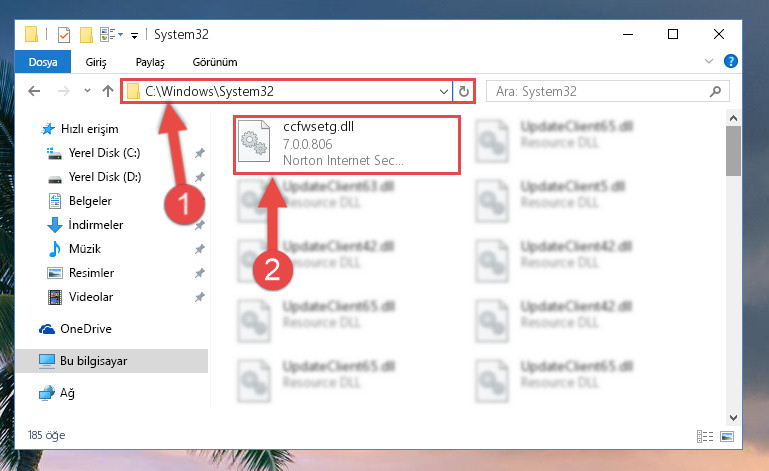Switch to large thumbnails view icon

click(x=727, y=436)
